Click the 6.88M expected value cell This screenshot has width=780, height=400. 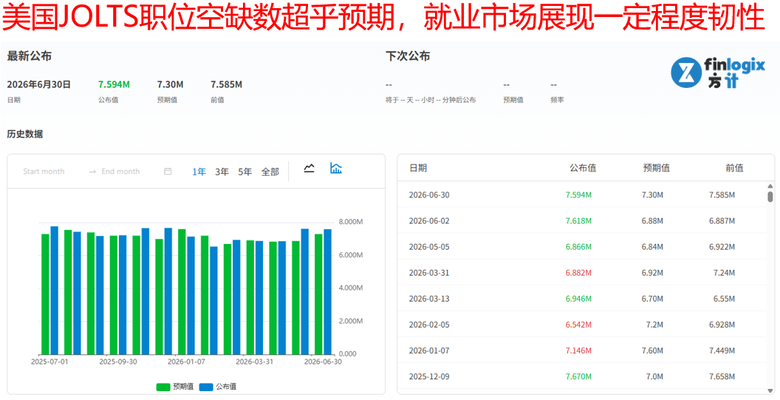pos(652,221)
